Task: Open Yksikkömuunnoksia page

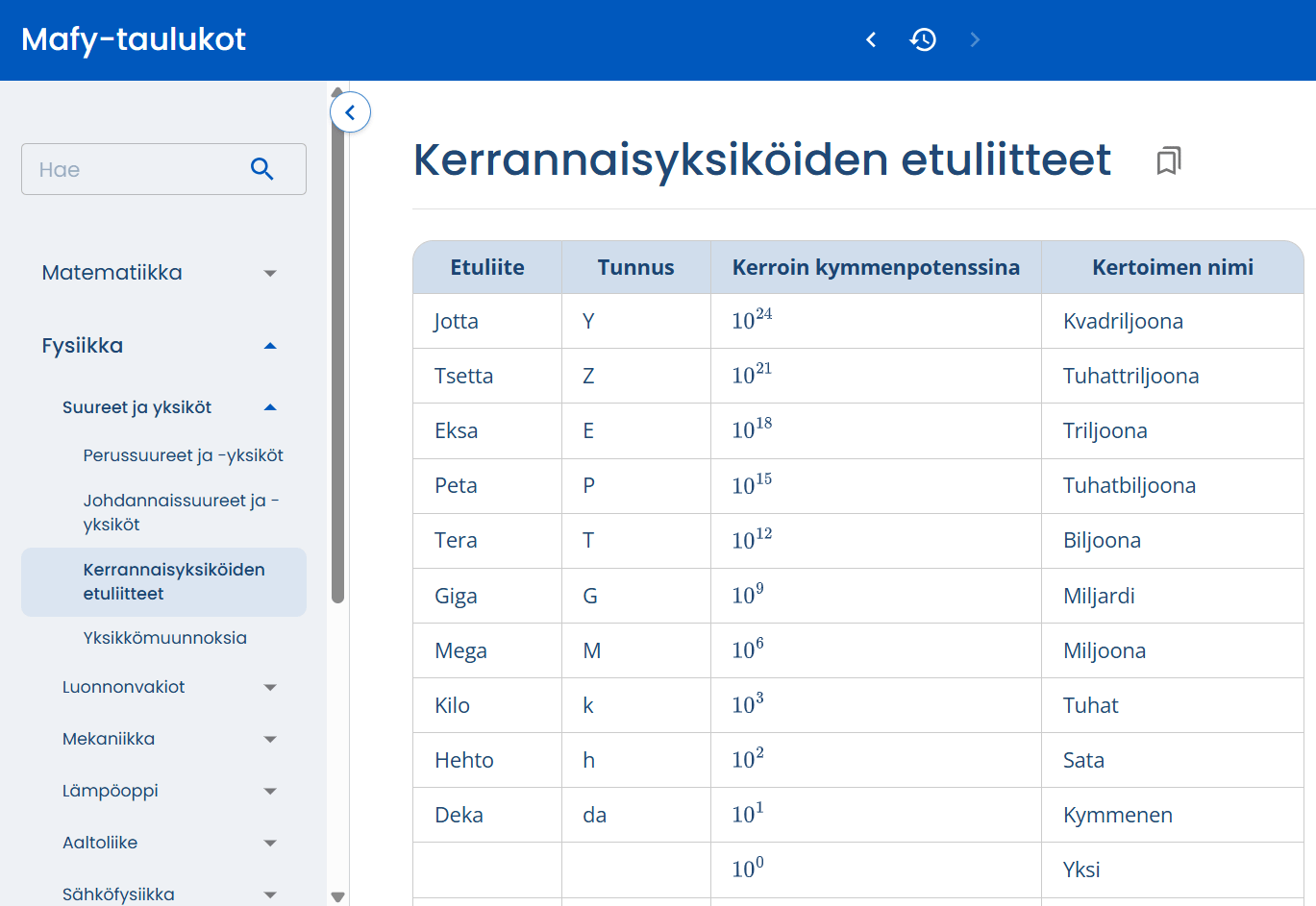Action: point(164,638)
